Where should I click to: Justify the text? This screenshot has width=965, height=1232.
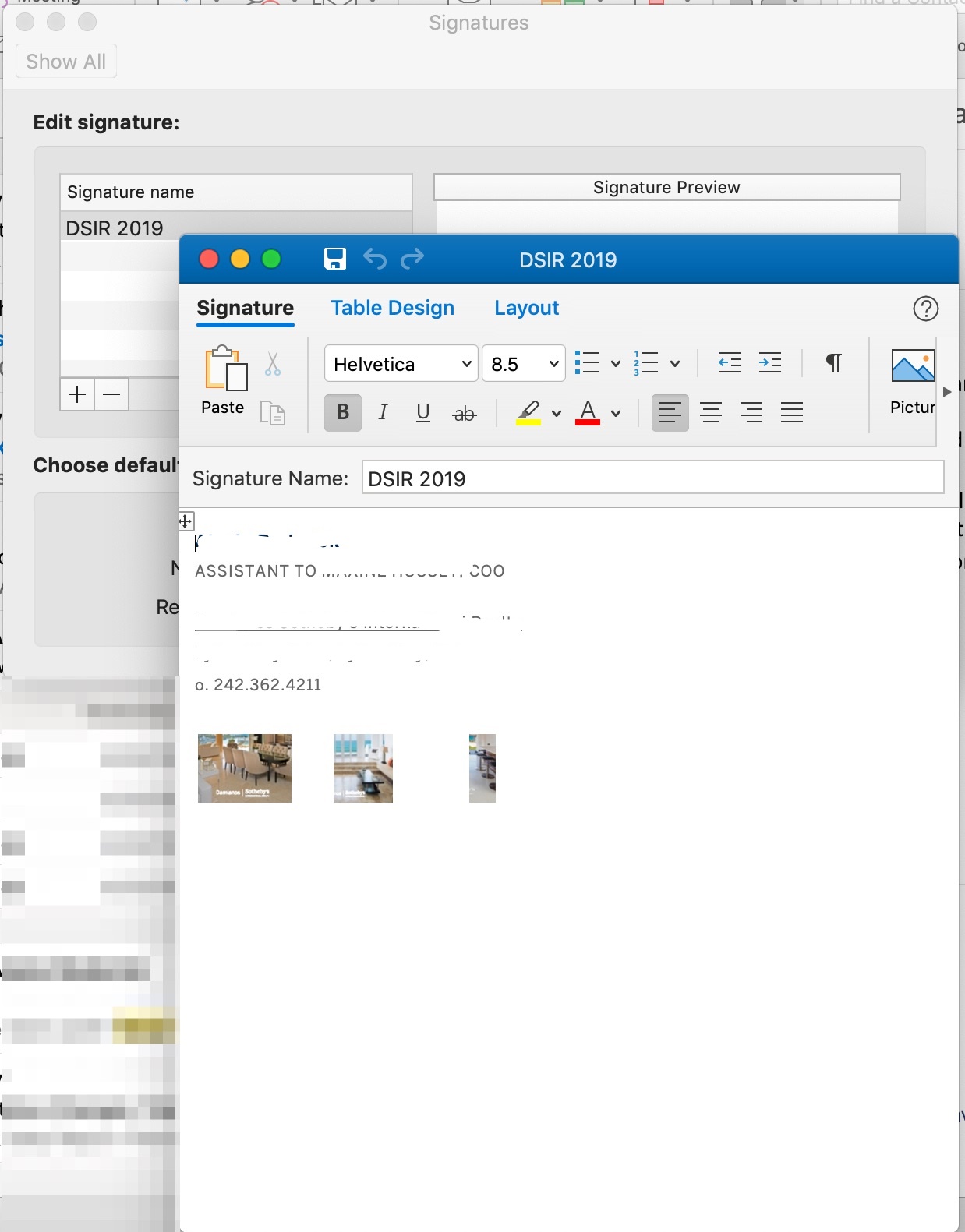pos(792,412)
